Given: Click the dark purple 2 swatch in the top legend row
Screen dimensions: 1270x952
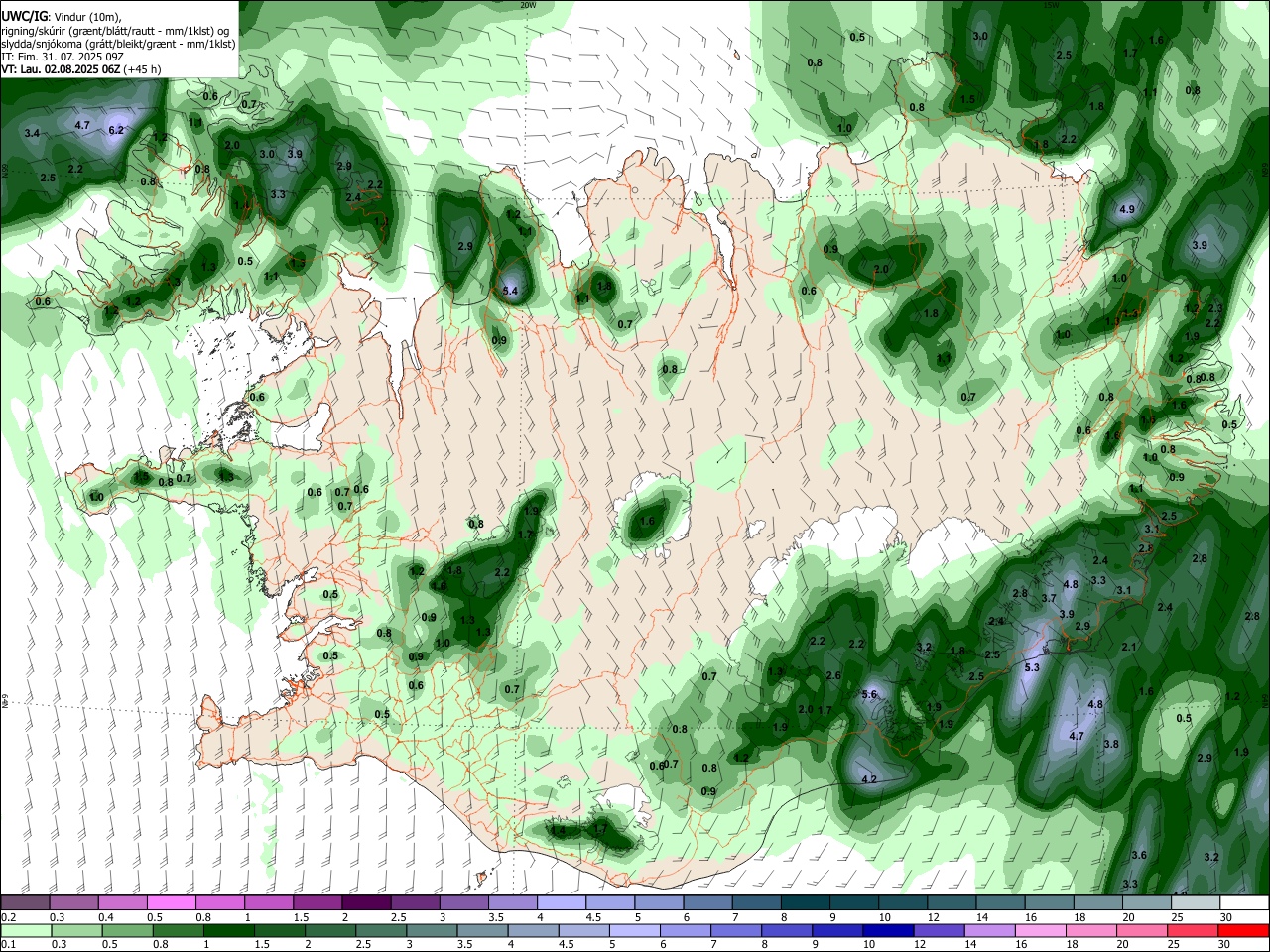Looking at the screenshot, I should click(365, 903).
